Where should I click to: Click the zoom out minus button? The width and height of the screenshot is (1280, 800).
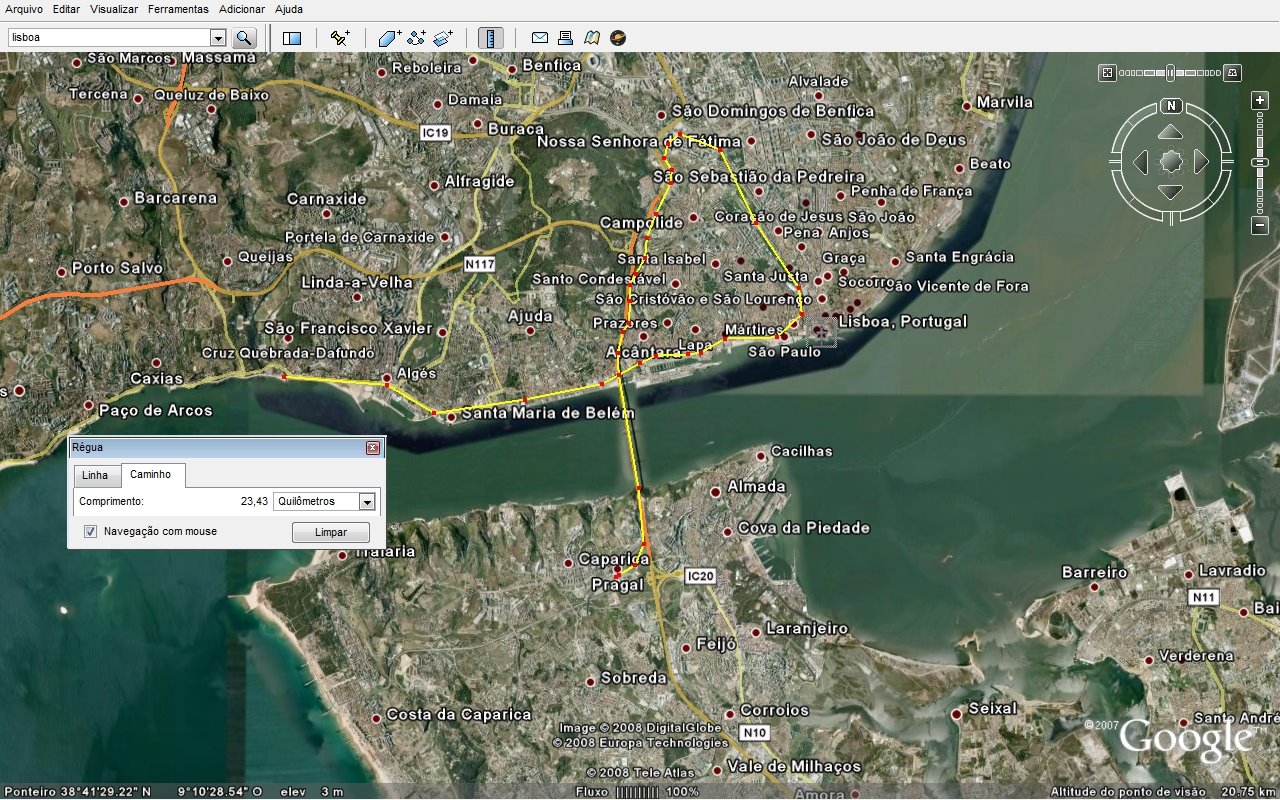1260,226
